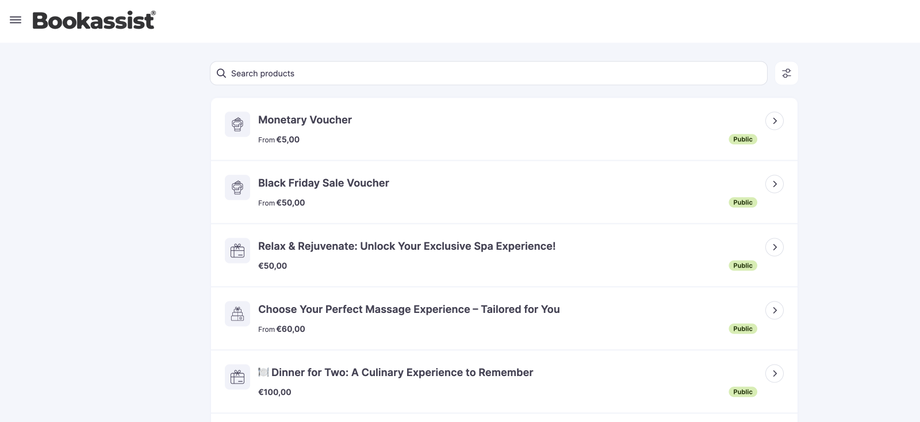The height and width of the screenshot is (422, 920).
Task: Click the Relax & Rejuvenate spa package icon
Action: [237, 251]
